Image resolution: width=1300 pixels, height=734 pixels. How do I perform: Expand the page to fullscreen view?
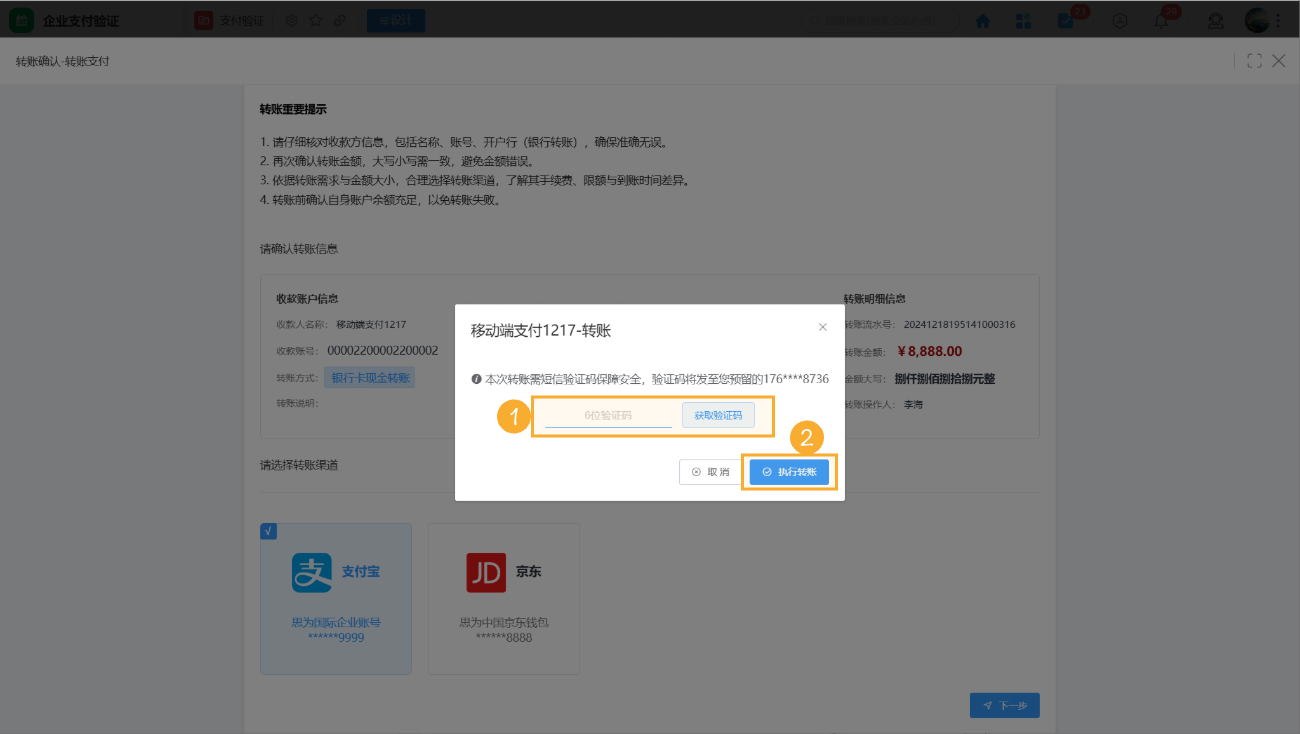[x=1254, y=61]
